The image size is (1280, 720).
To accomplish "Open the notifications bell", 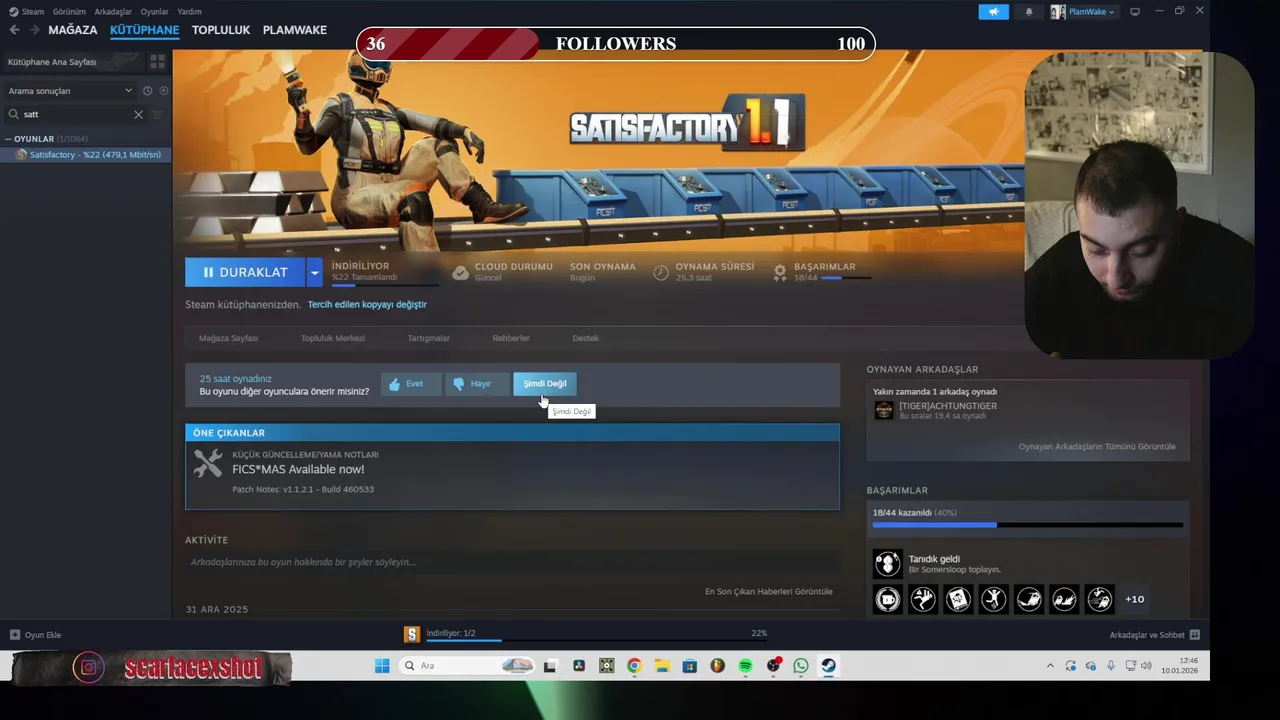I will tap(1029, 12).
